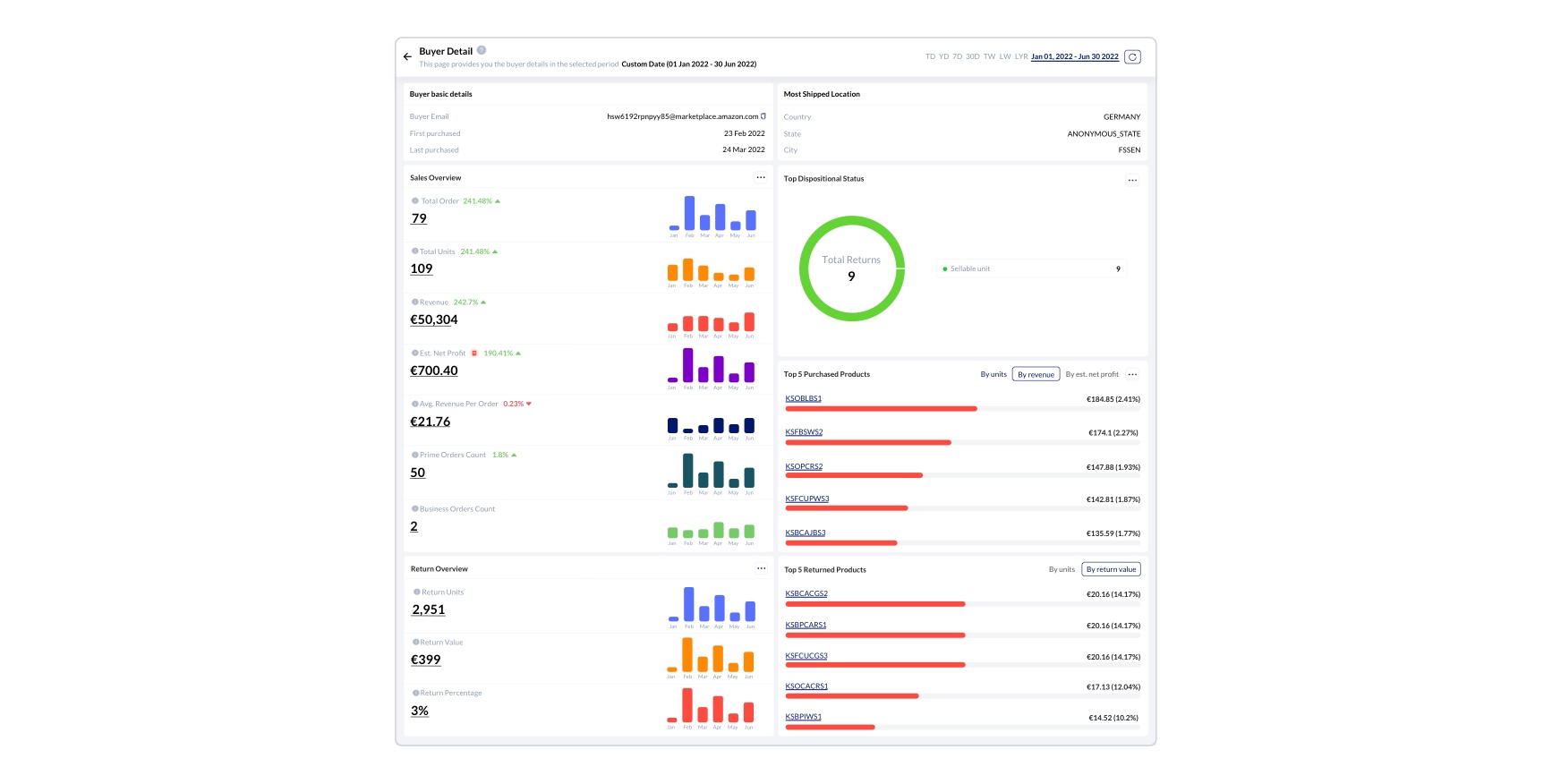Open the Return Overview more options menu

(x=762, y=568)
